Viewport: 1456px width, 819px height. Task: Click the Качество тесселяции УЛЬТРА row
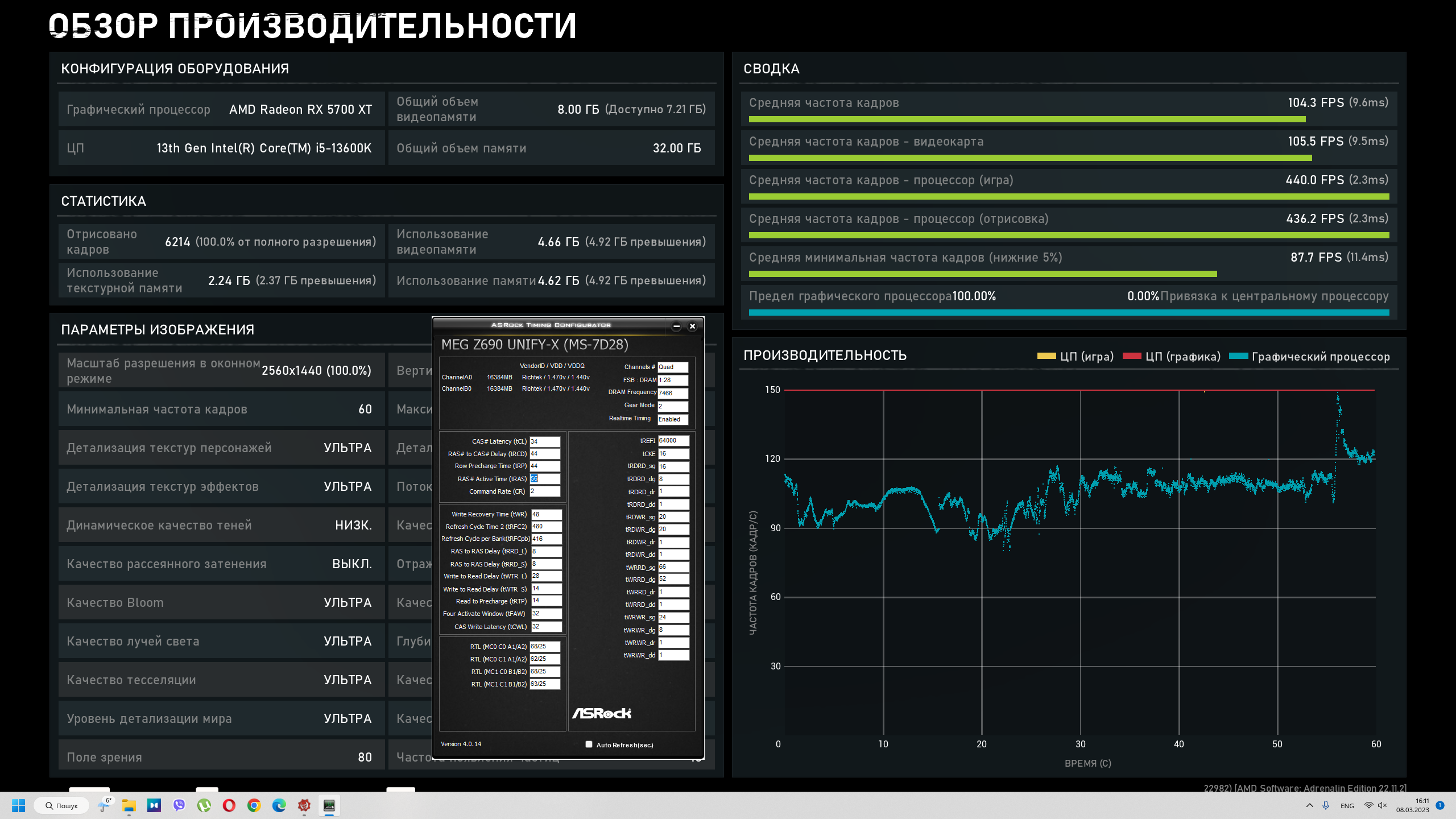[x=221, y=680]
